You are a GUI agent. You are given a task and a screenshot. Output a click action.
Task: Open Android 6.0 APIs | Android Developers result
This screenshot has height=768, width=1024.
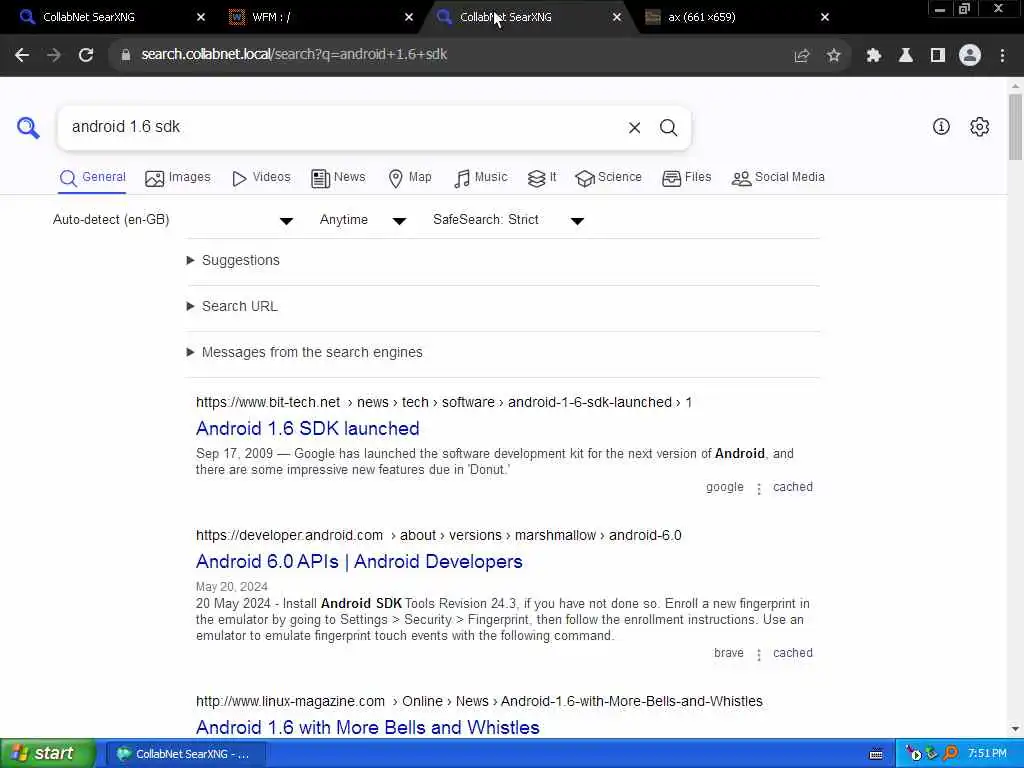point(359,562)
